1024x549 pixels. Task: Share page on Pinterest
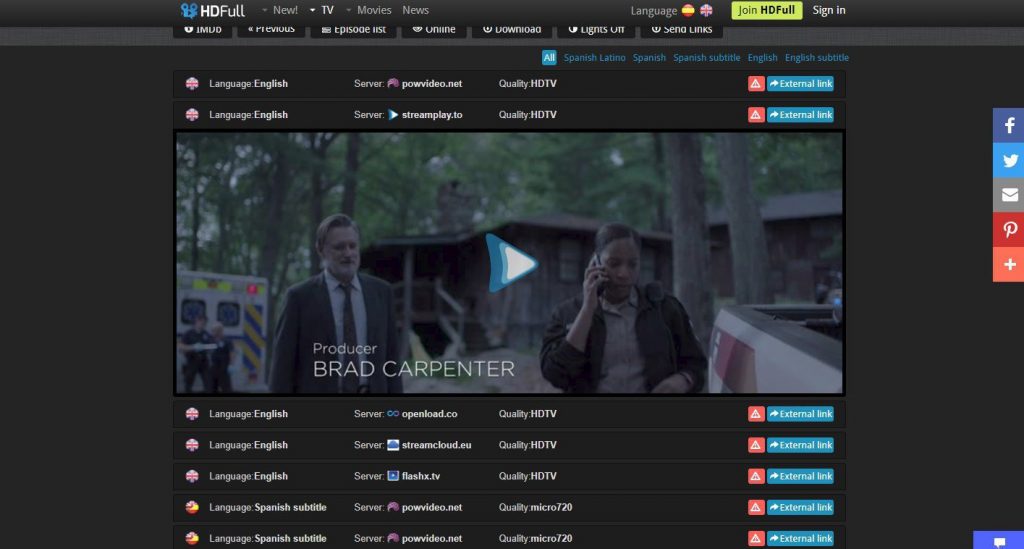click(x=1008, y=229)
